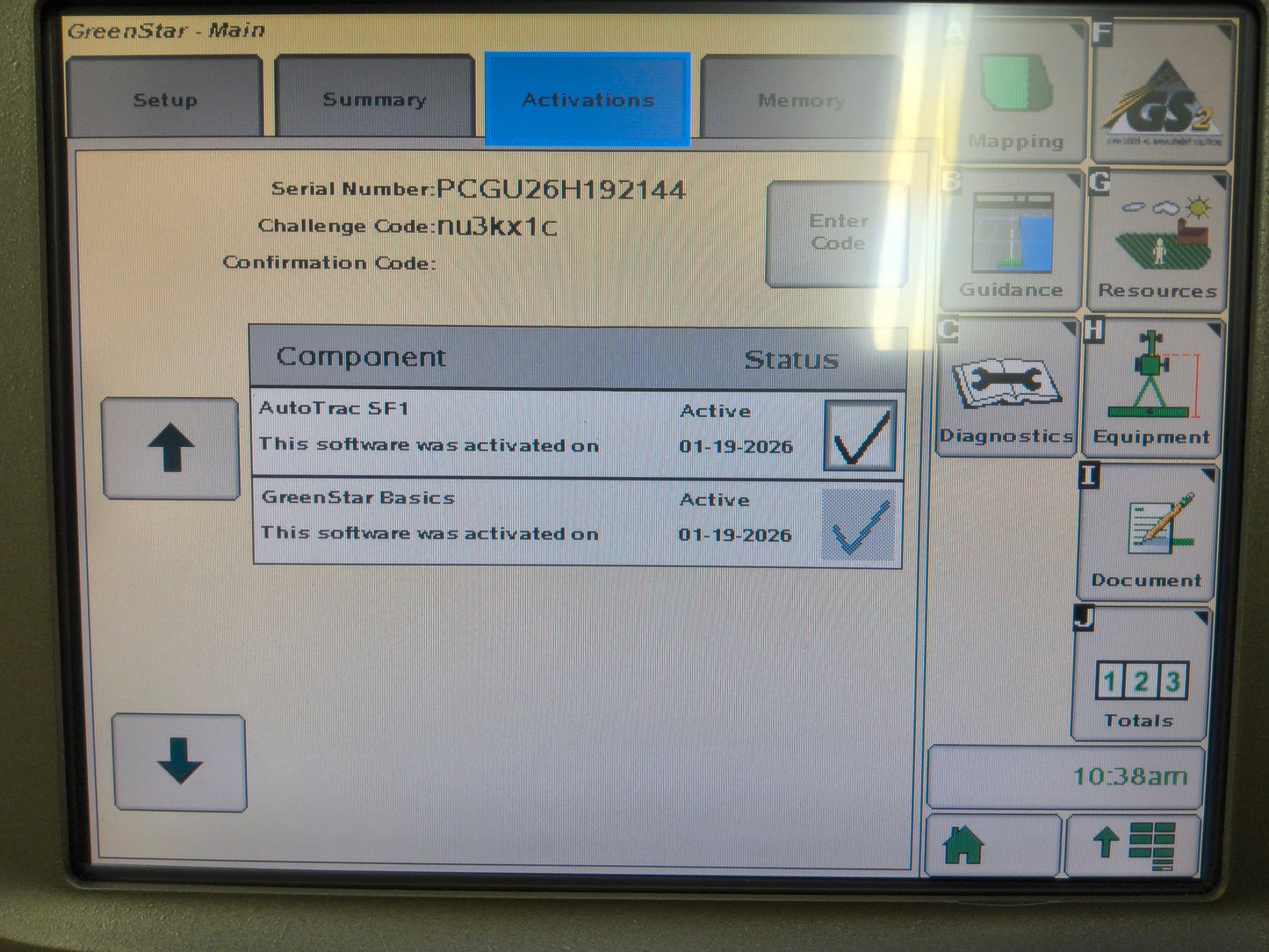Click the AutoTrac SF1 activation date 01-19-2026

pyautogui.click(x=736, y=446)
